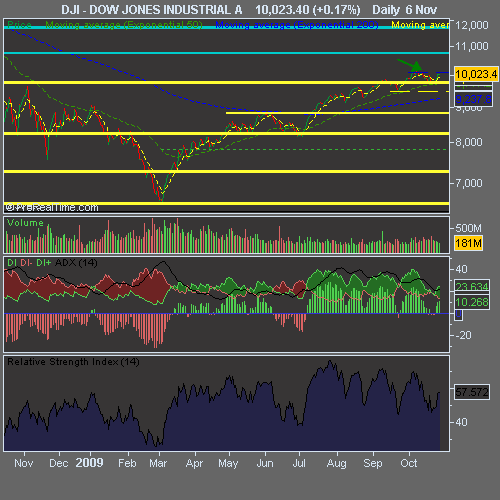The width and height of the screenshot is (500, 500).
Task: Click the 23.634 DI+ value box
Action: click(472, 286)
